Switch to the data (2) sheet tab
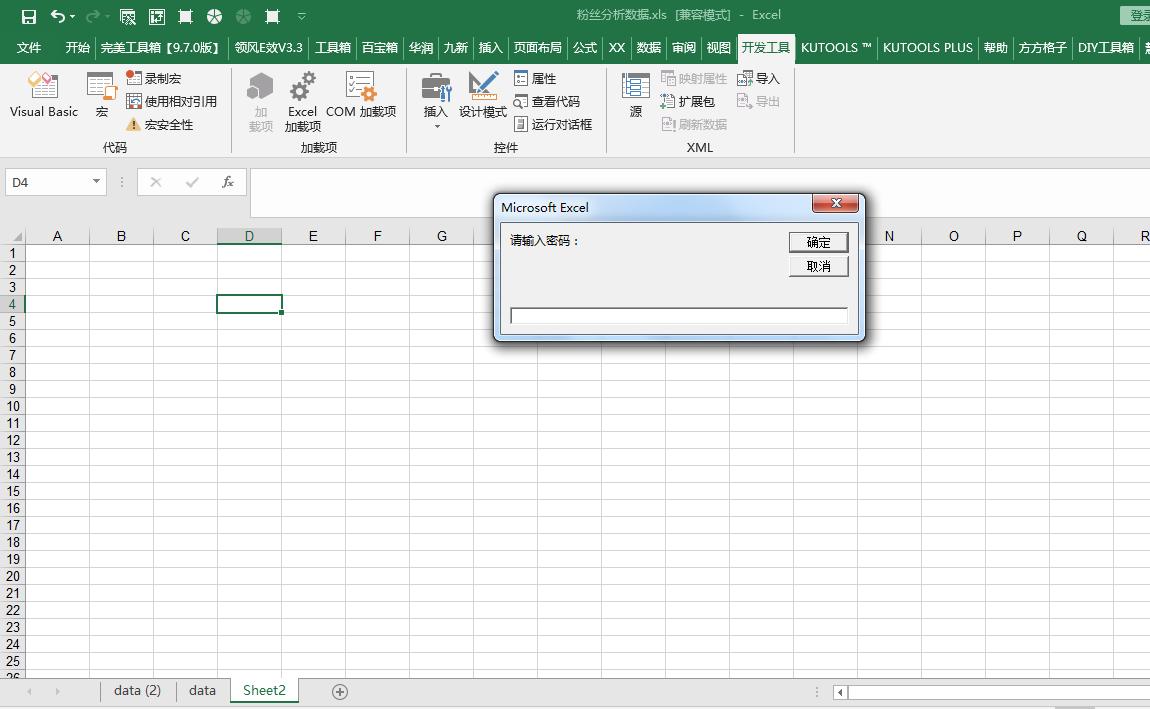Viewport: 1150px width, 709px height. coord(137,690)
